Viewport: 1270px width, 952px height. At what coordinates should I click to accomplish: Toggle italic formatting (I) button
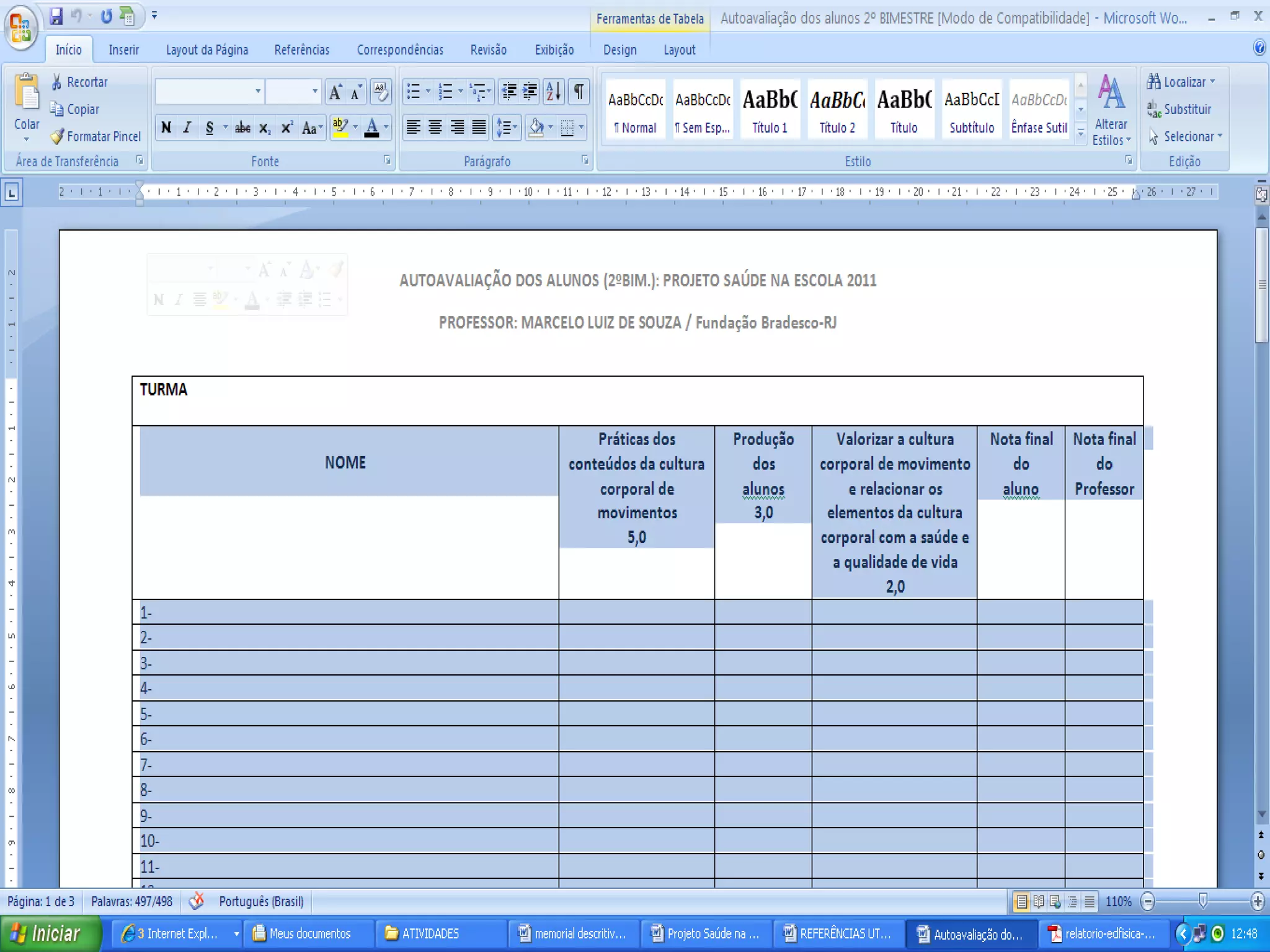click(187, 128)
